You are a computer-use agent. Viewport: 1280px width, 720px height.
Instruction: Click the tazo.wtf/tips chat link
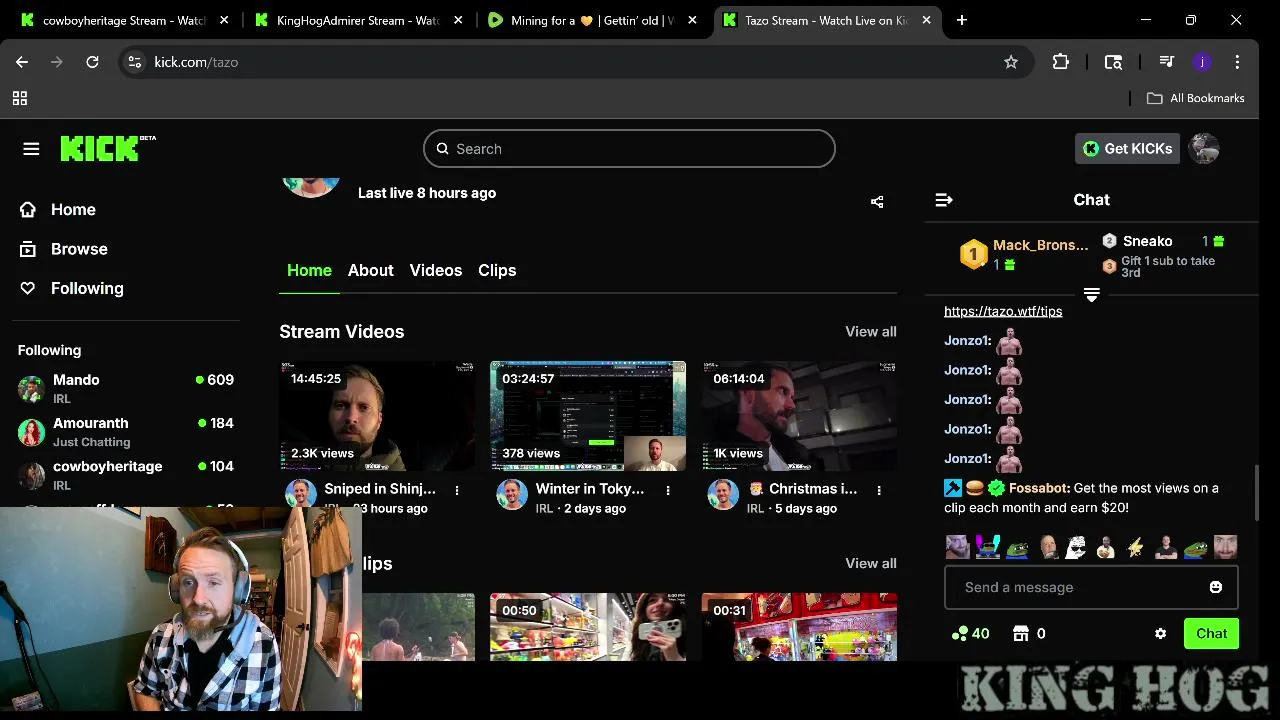1003,311
